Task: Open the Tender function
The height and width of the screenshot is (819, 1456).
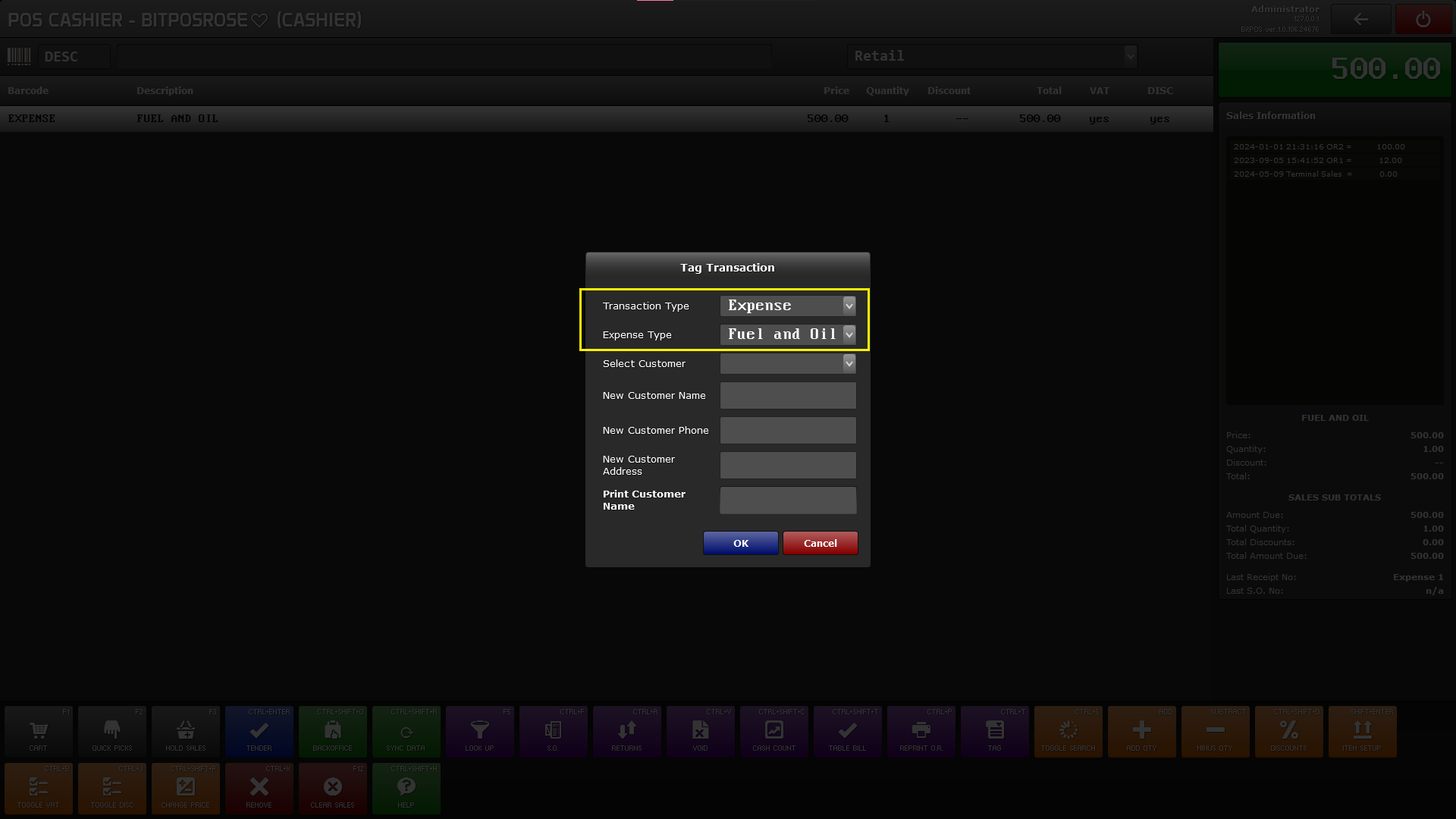Action: coord(259,732)
